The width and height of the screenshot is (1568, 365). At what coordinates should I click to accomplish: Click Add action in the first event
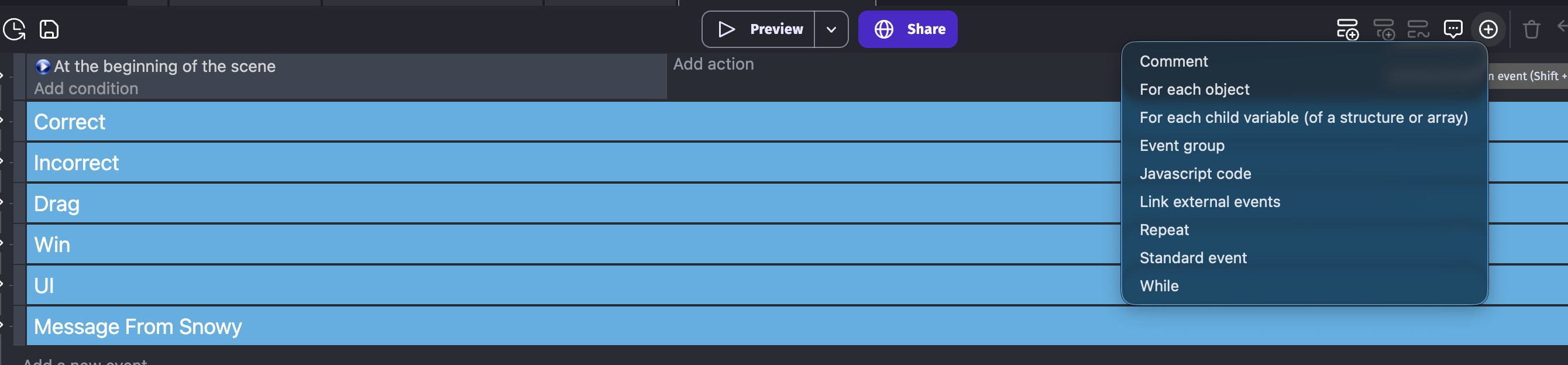pyautogui.click(x=713, y=64)
